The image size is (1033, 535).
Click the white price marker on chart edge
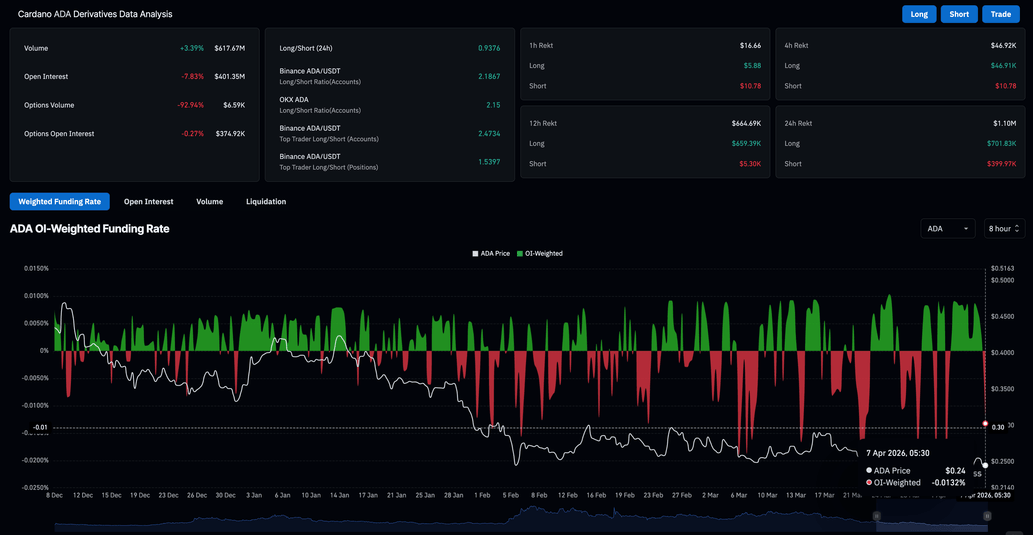(x=985, y=465)
